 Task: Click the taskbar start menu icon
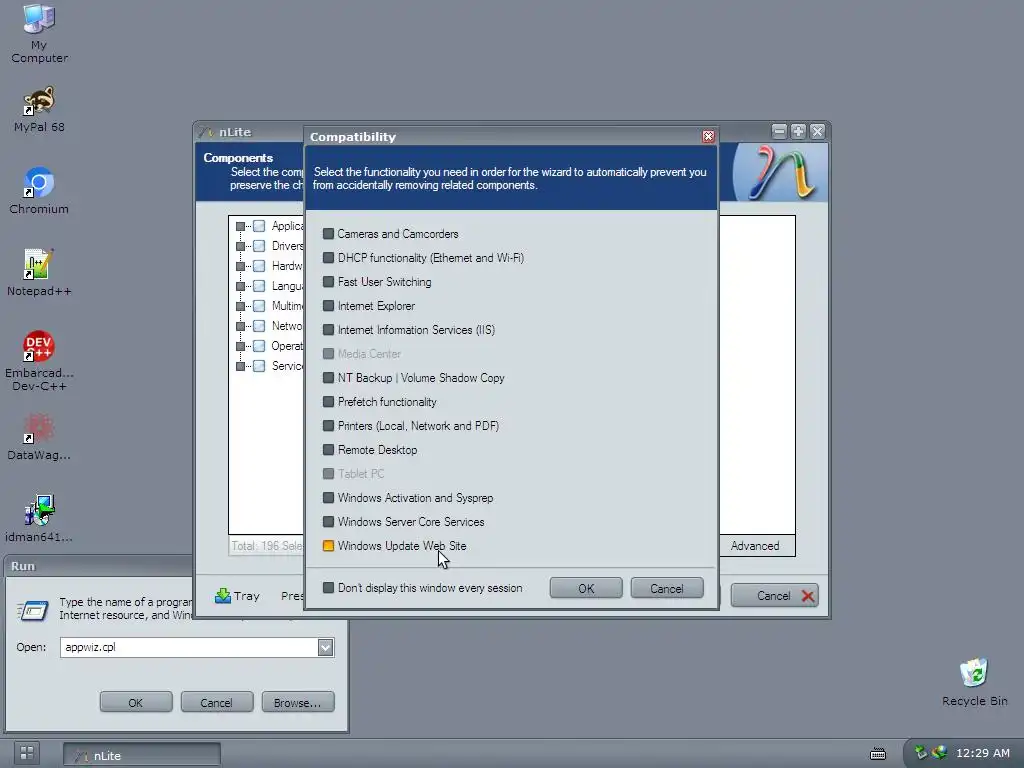tap(27, 753)
